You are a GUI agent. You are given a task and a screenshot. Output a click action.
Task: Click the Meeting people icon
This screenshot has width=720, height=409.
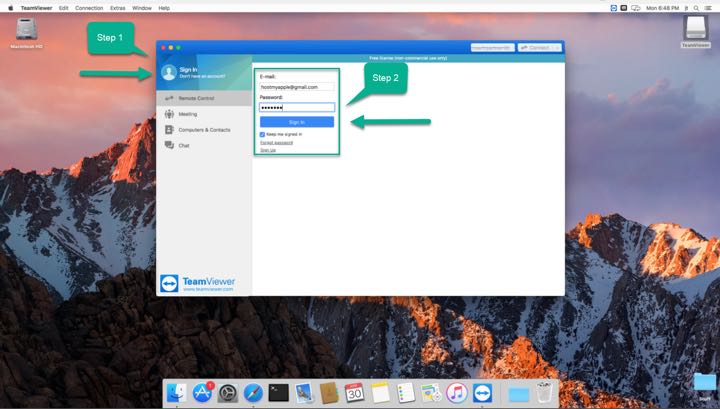(x=169, y=114)
